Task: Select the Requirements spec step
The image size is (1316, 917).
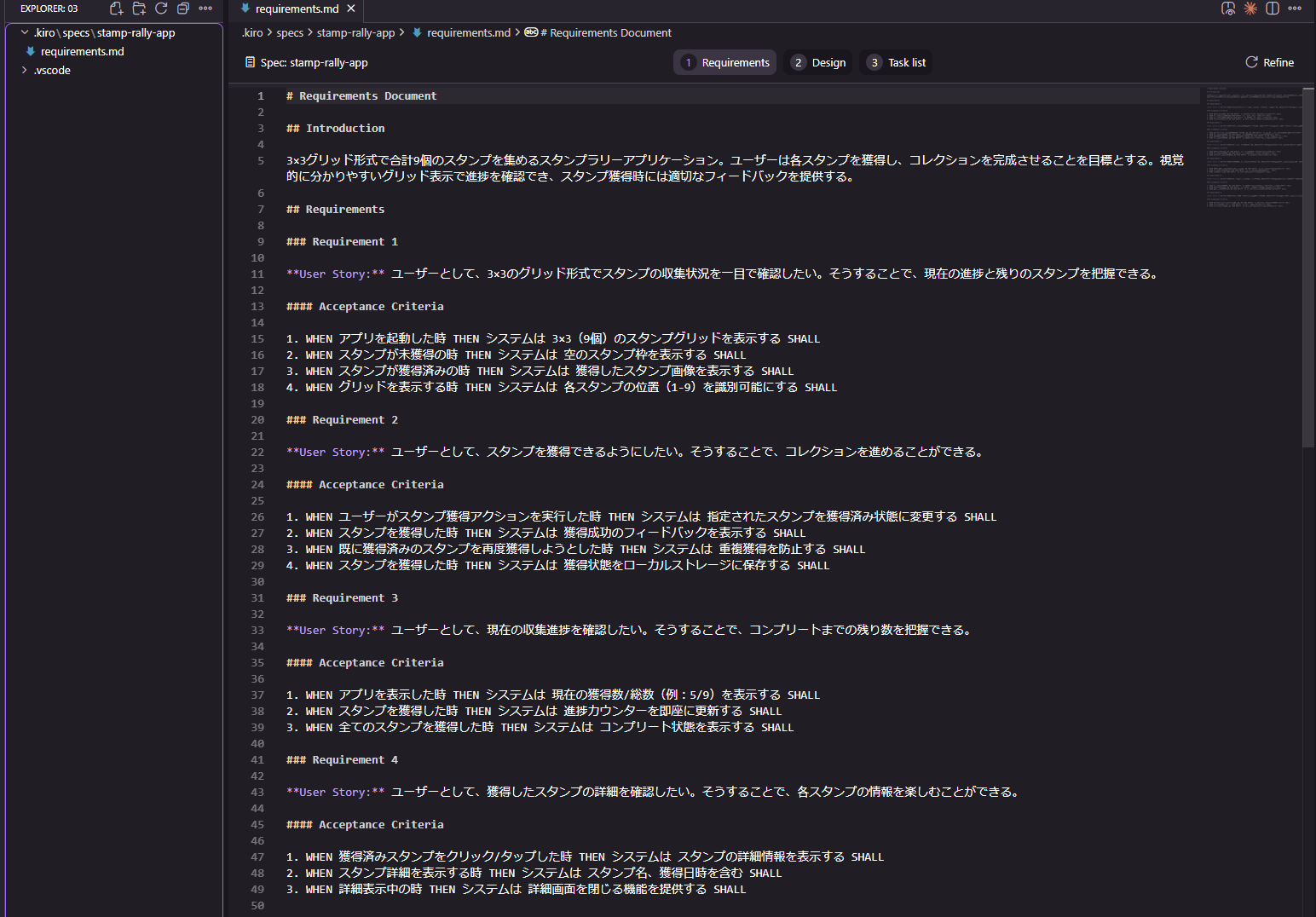Action: 725,62
